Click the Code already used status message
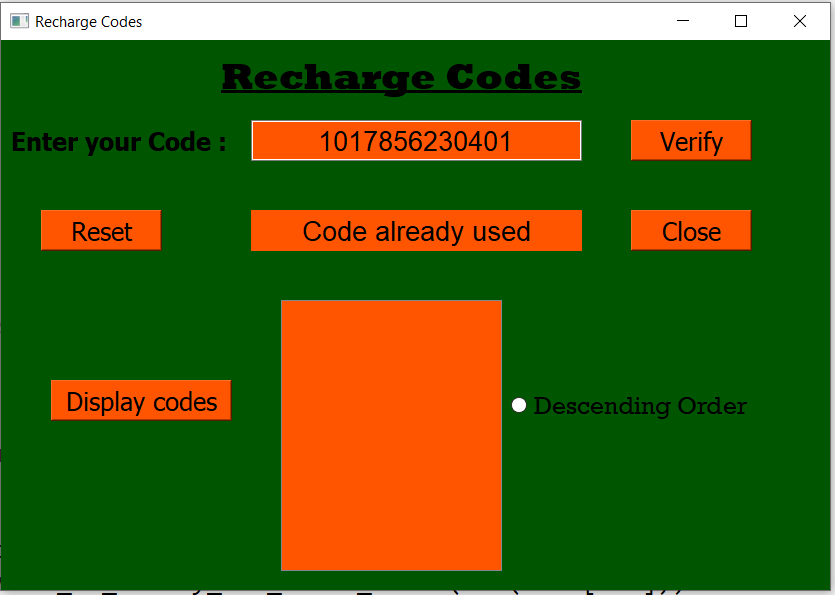 [416, 231]
